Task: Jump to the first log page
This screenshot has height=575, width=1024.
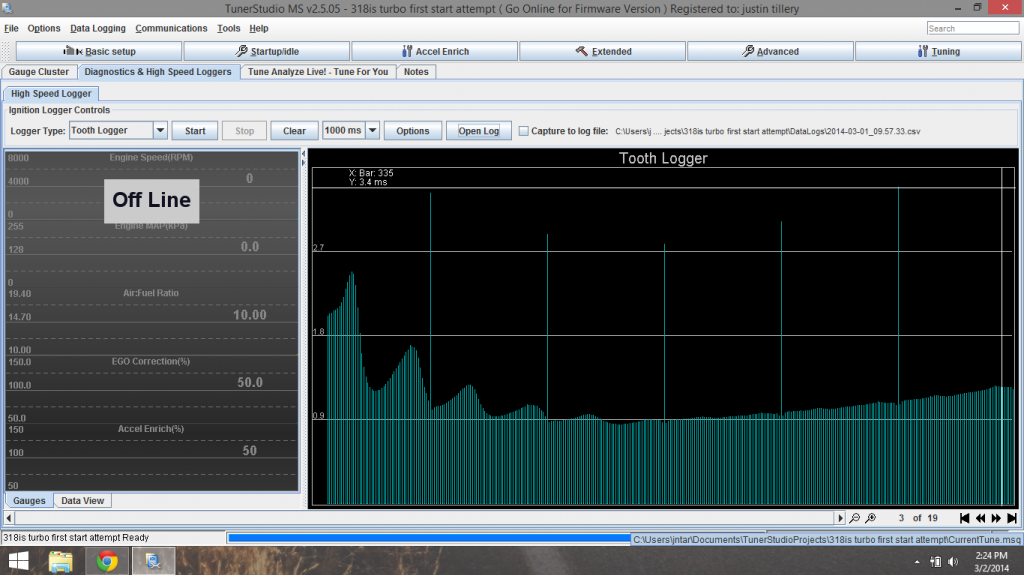Action: [x=964, y=518]
